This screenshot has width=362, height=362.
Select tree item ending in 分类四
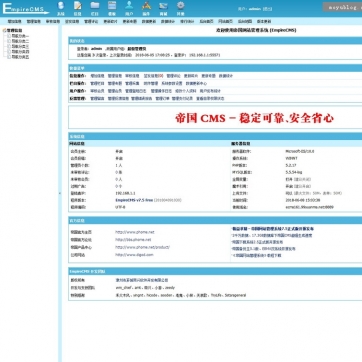coord(20,52)
